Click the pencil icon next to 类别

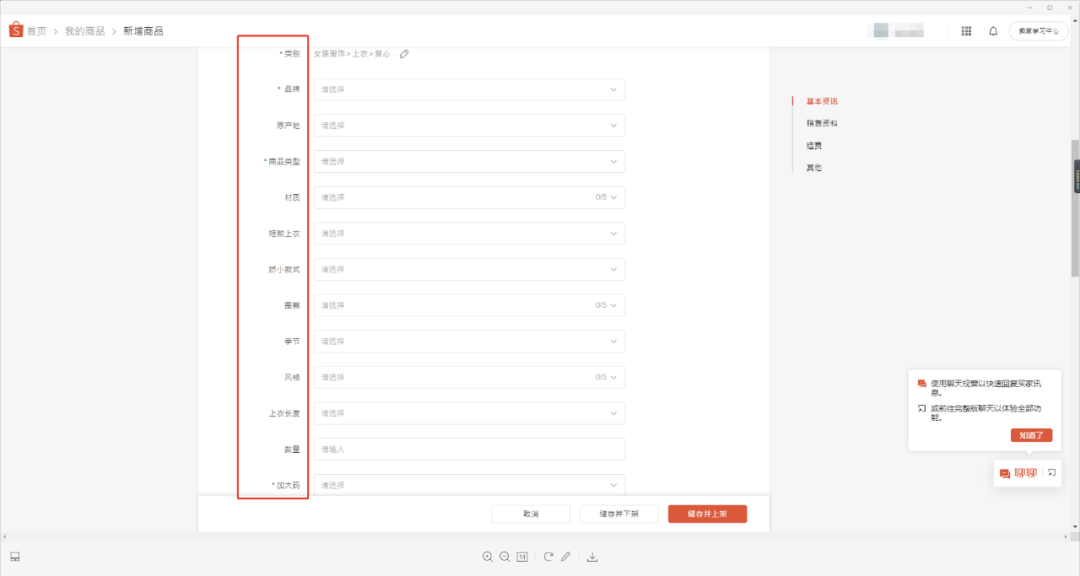point(404,54)
